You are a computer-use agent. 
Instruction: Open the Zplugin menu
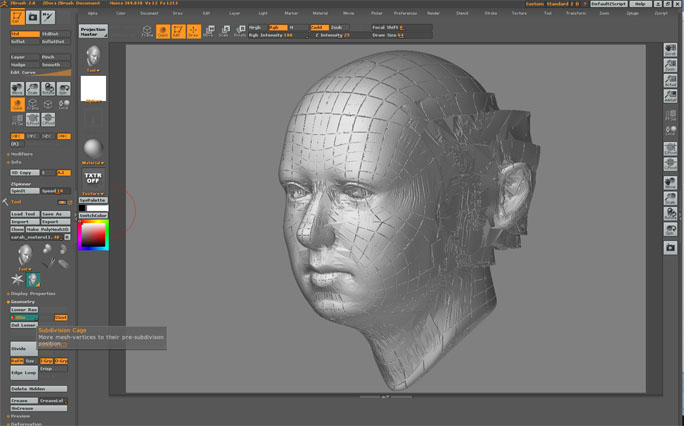pos(633,14)
